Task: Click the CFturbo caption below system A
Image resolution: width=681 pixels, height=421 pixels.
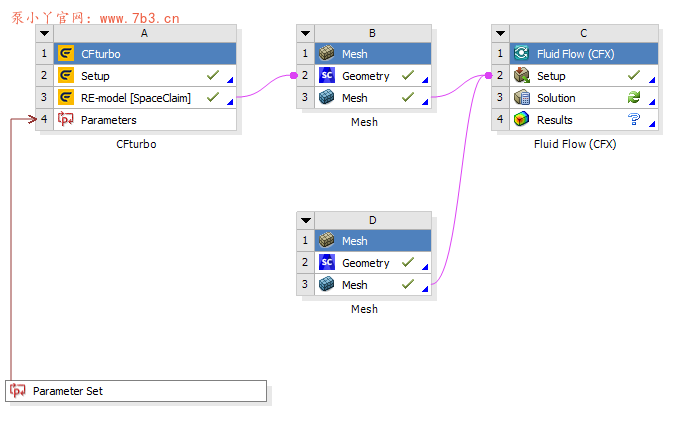Action: [x=136, y=144]
